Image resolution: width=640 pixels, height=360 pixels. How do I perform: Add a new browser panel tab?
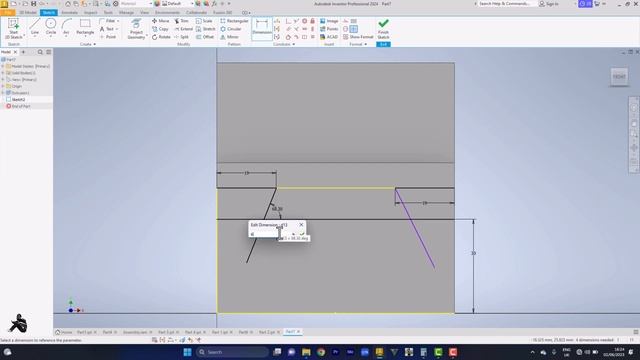click(x=23, y=52)
